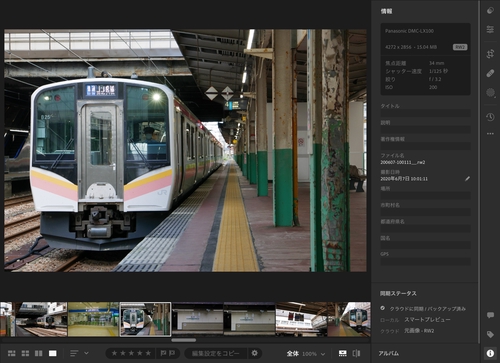Toggle the filmstrip visibility
The height and width of the screenshot is (363, 500).
[x=342, y=353]
